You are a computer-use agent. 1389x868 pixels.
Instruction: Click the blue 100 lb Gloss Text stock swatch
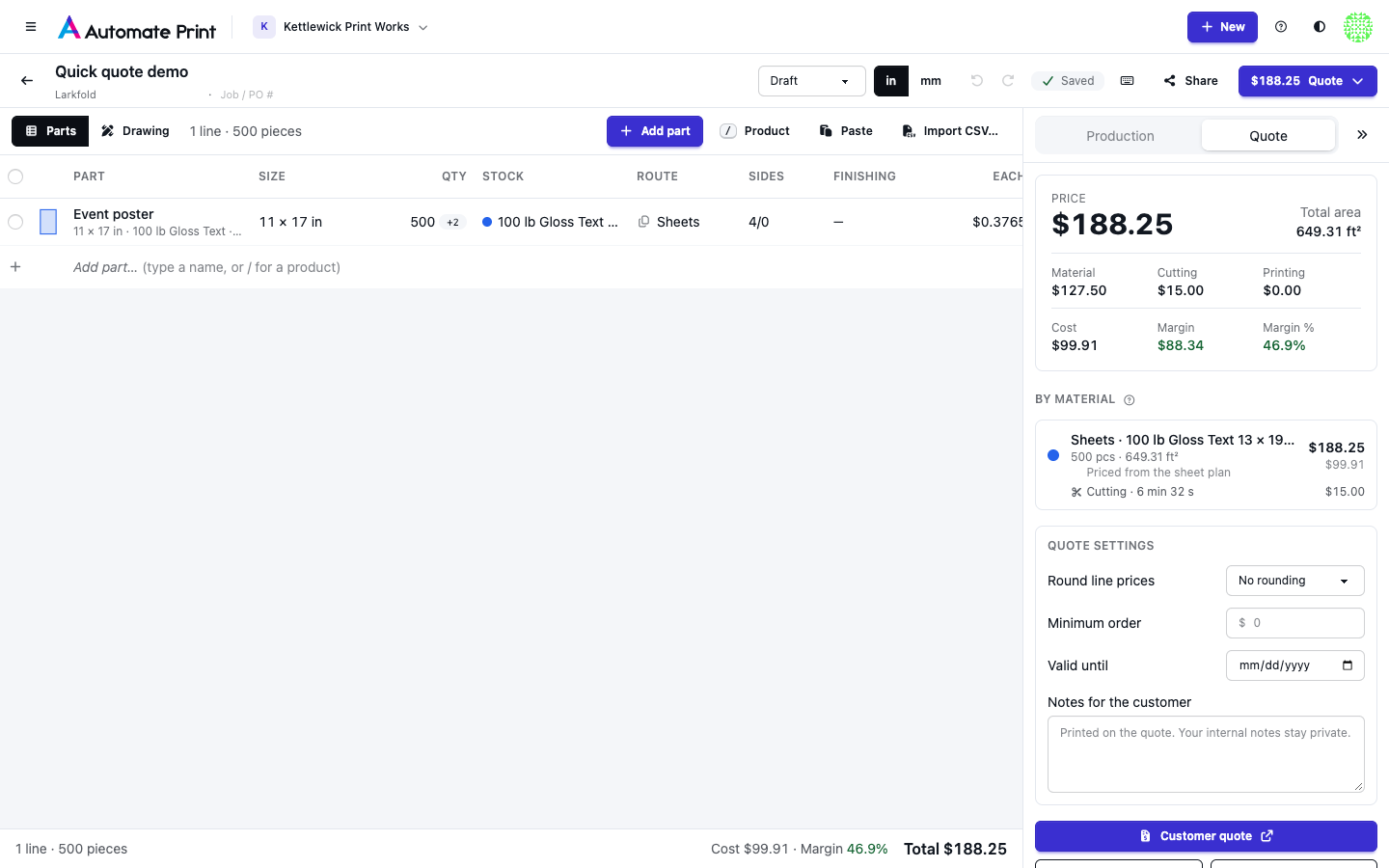tap(487, 222)
